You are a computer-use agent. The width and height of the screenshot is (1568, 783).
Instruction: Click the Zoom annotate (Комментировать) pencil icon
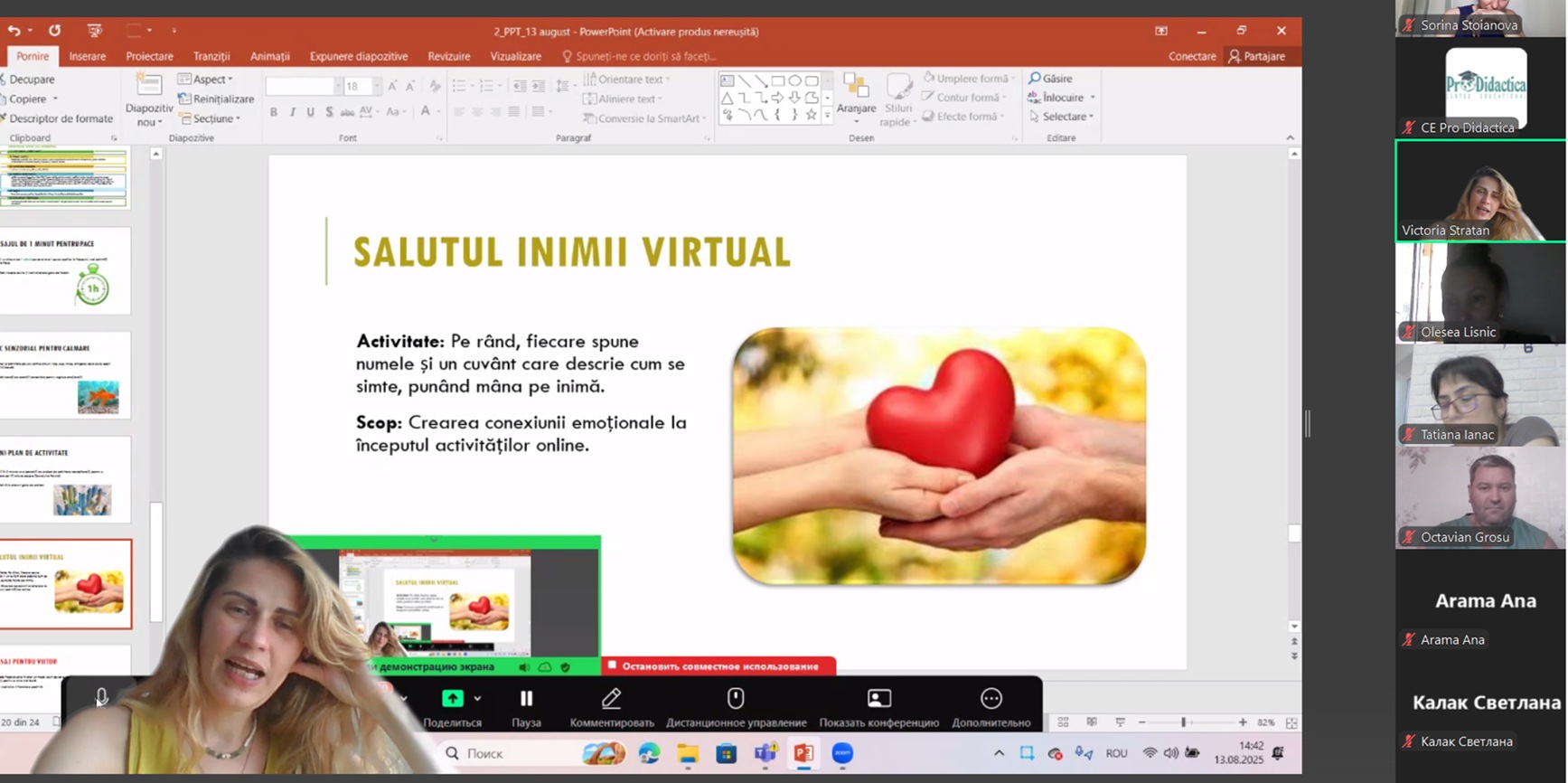612,699
